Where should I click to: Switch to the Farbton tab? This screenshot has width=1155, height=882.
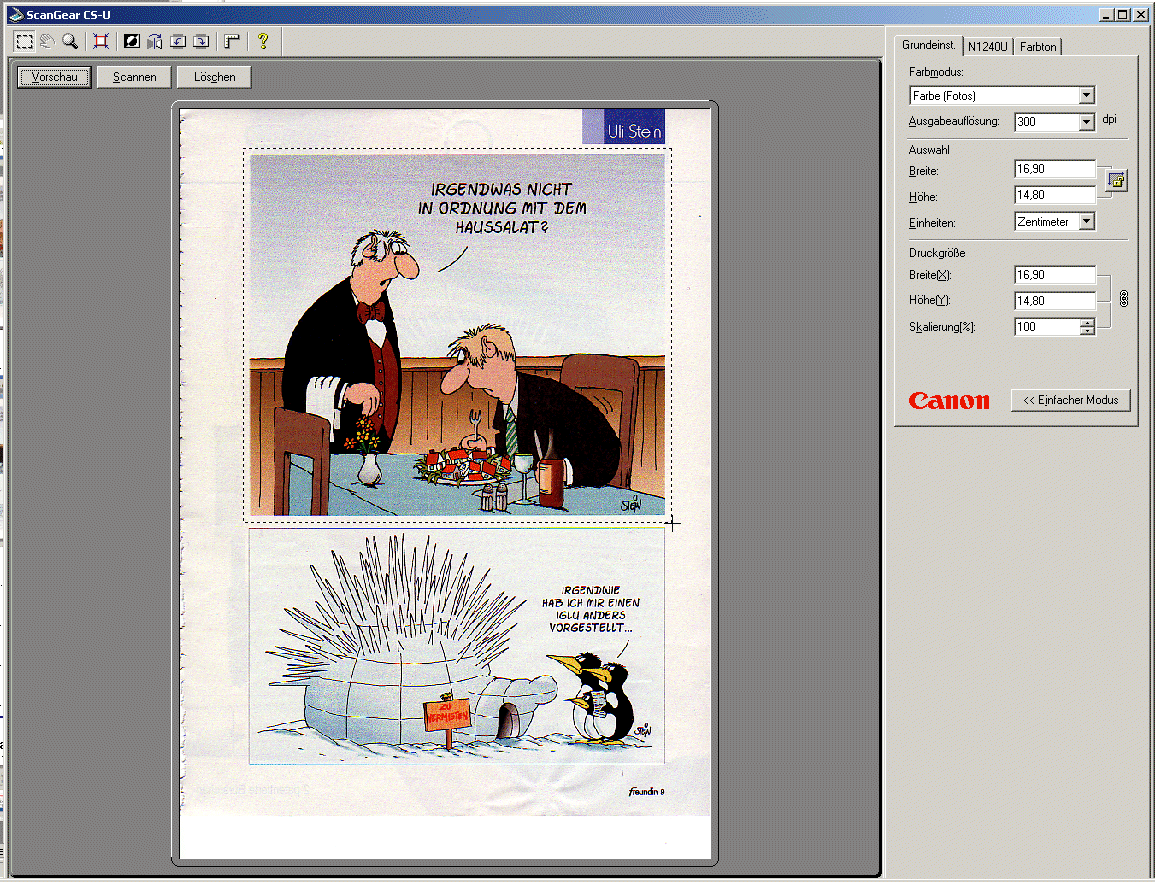click(1038, 46)
